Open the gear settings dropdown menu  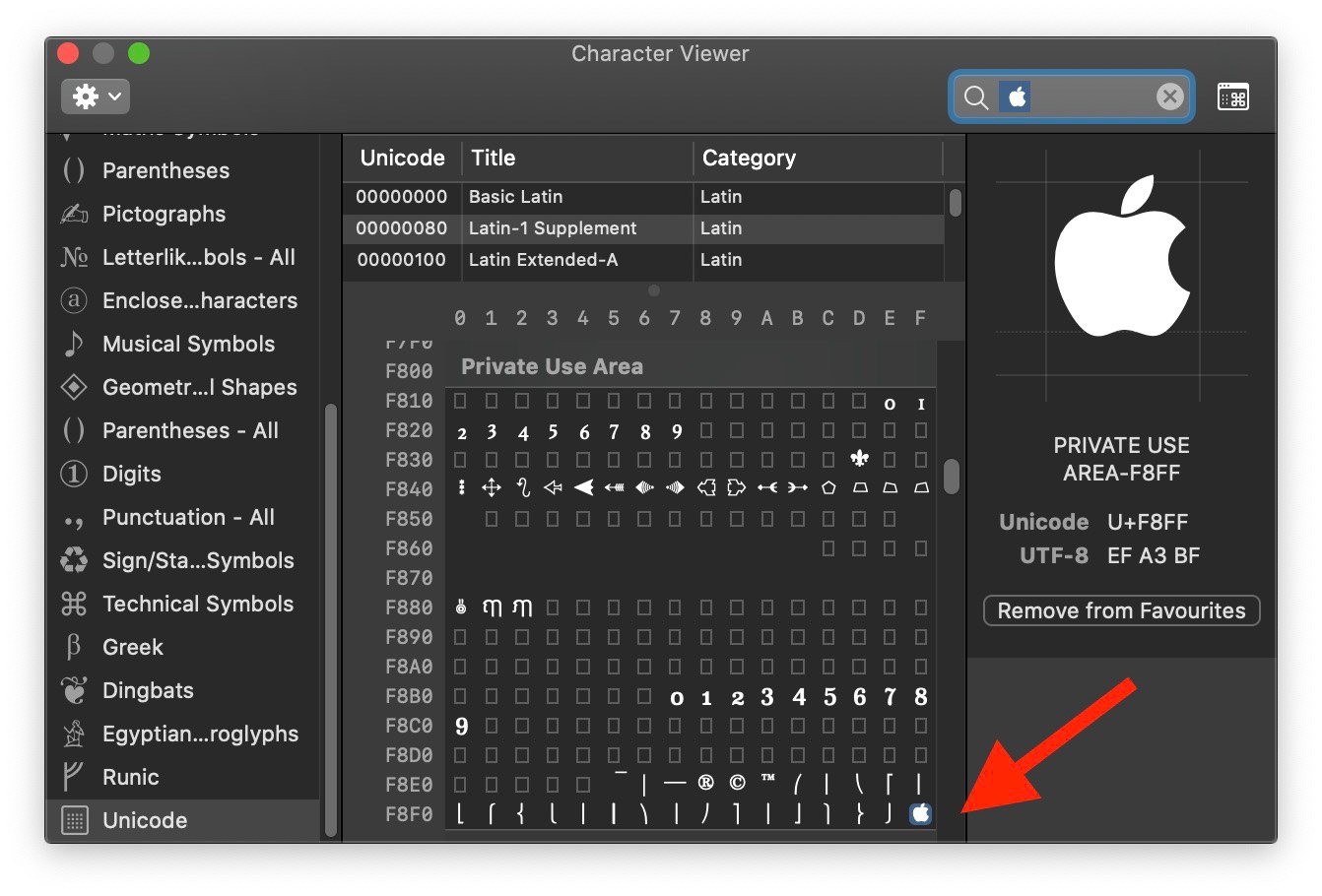click(96, 96)
